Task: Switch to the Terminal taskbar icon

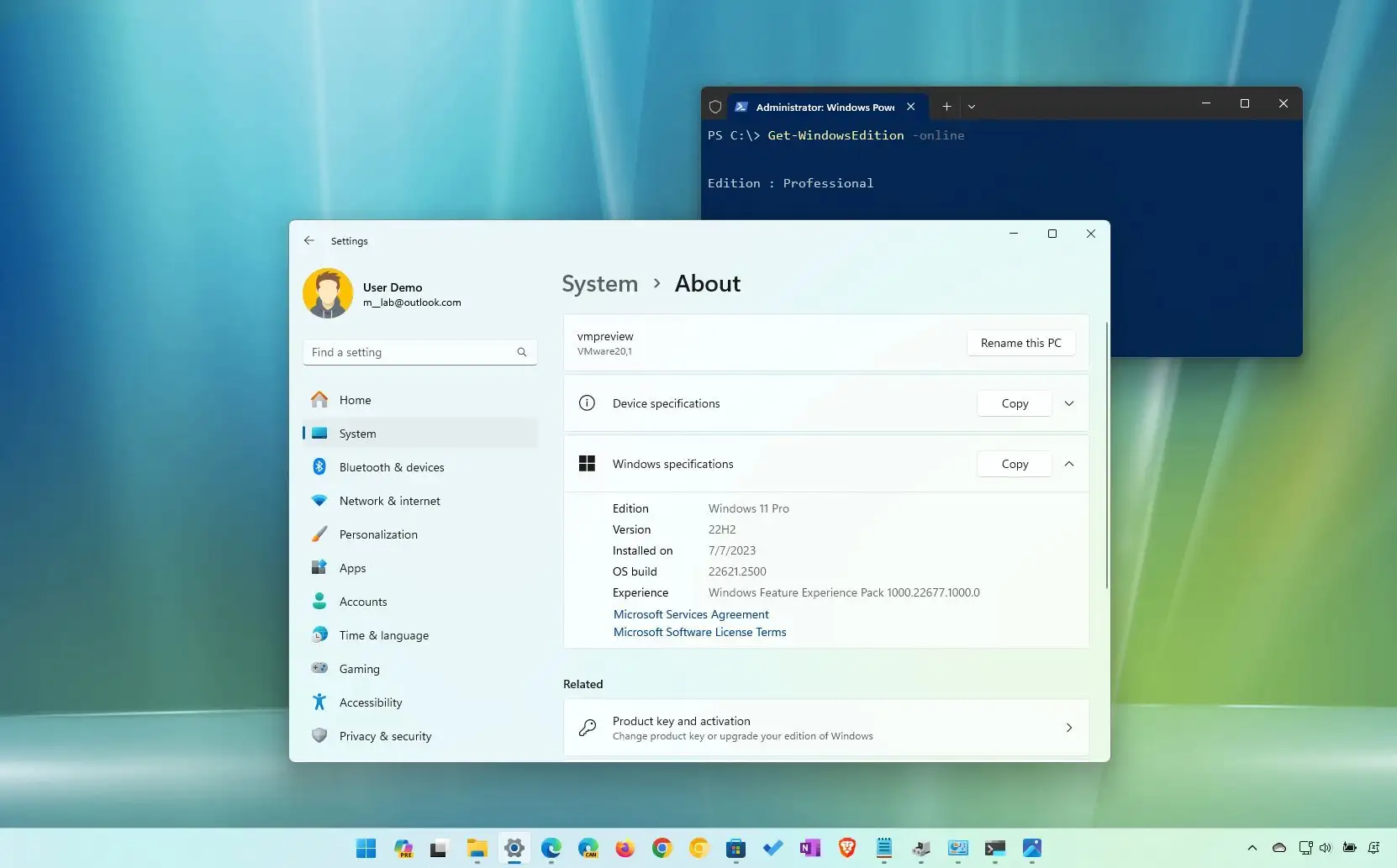Action: (994, 849)
